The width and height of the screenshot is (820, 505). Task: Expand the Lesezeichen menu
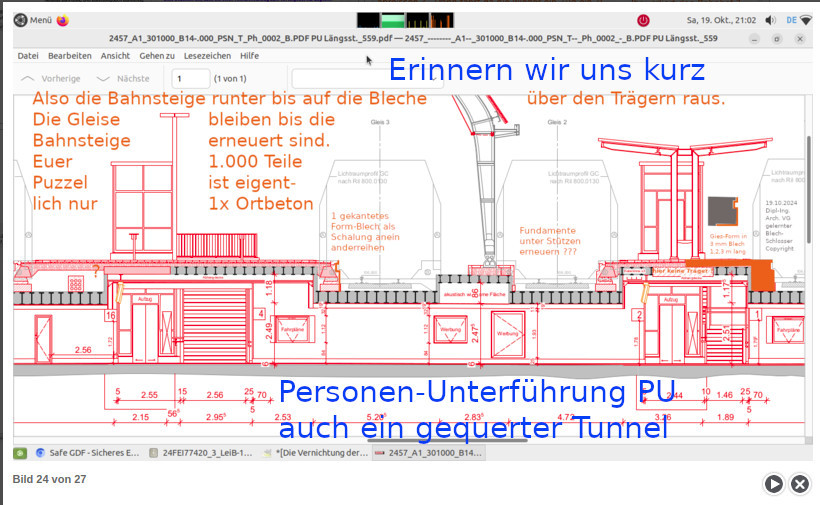207,56
